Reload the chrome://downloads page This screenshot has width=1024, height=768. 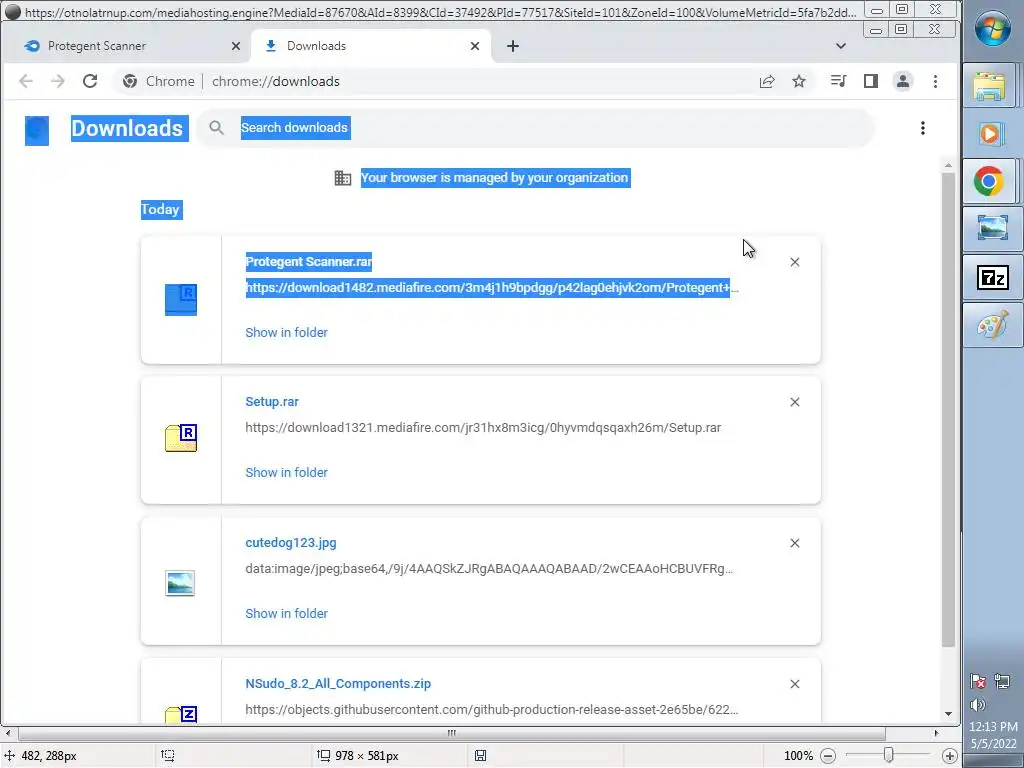coord(90,81)
